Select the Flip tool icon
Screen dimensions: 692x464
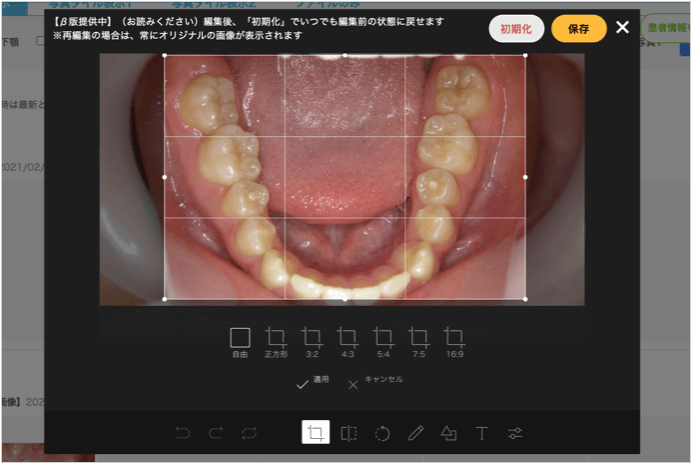pyautogui.click(x=348, y=433)
